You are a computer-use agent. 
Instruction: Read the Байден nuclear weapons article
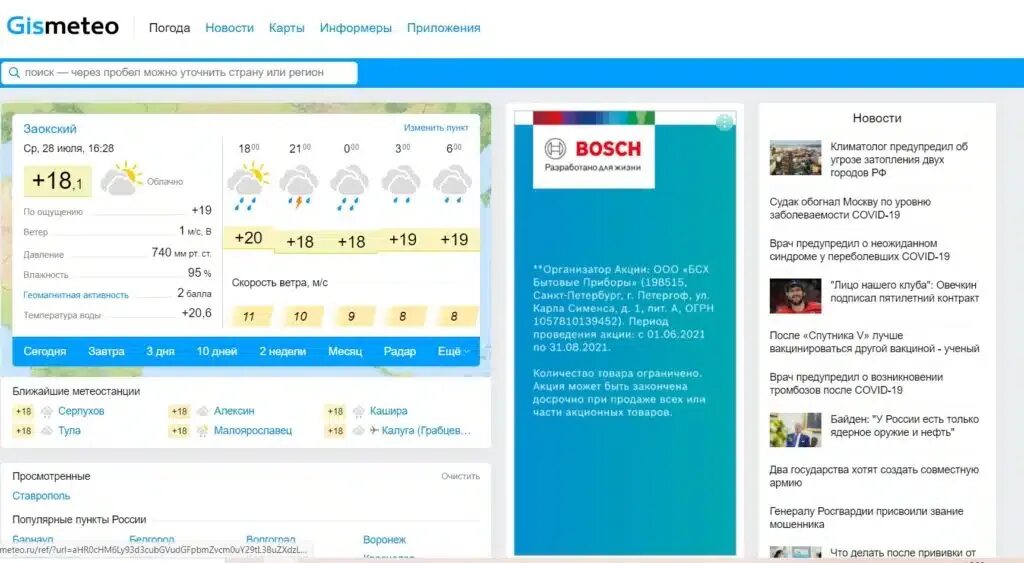tap(904, 426)
